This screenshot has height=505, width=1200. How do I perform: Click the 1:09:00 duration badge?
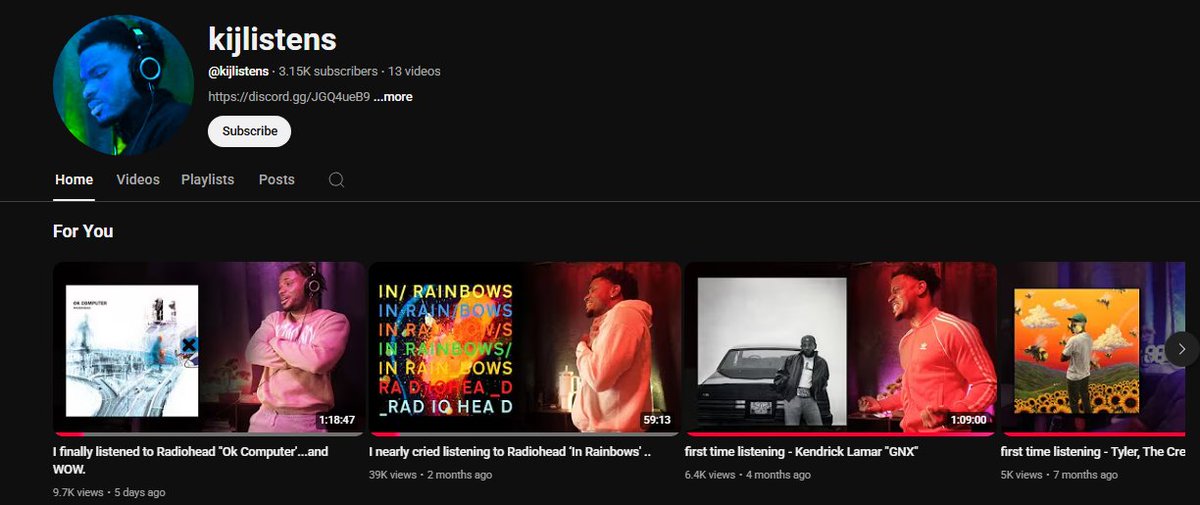tap(968, 420)
